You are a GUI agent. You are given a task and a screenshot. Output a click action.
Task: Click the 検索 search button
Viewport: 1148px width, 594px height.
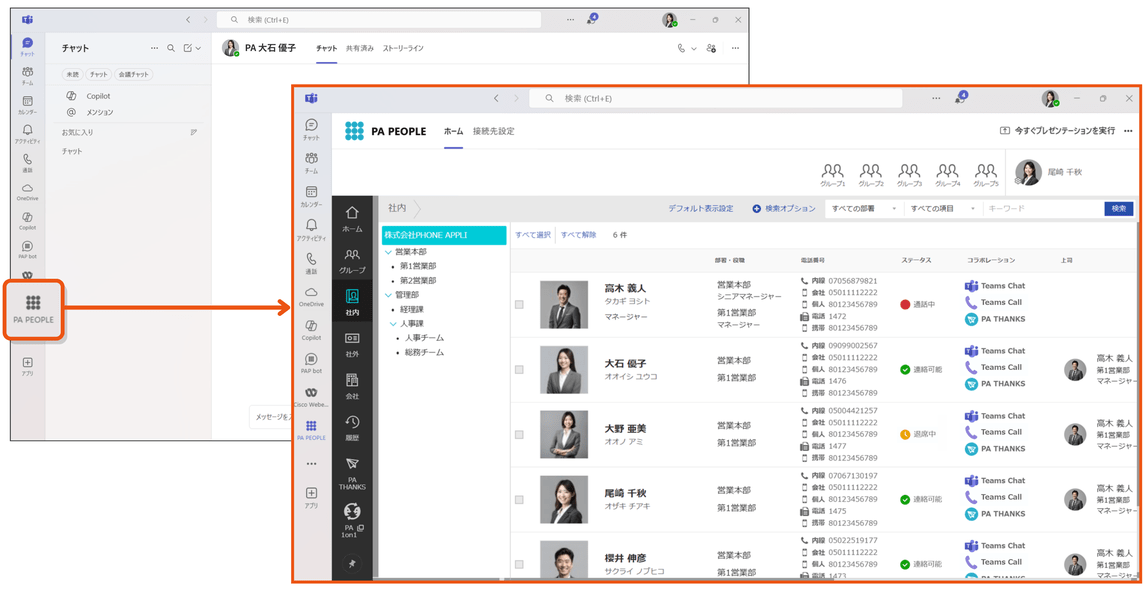(1119, 209)
